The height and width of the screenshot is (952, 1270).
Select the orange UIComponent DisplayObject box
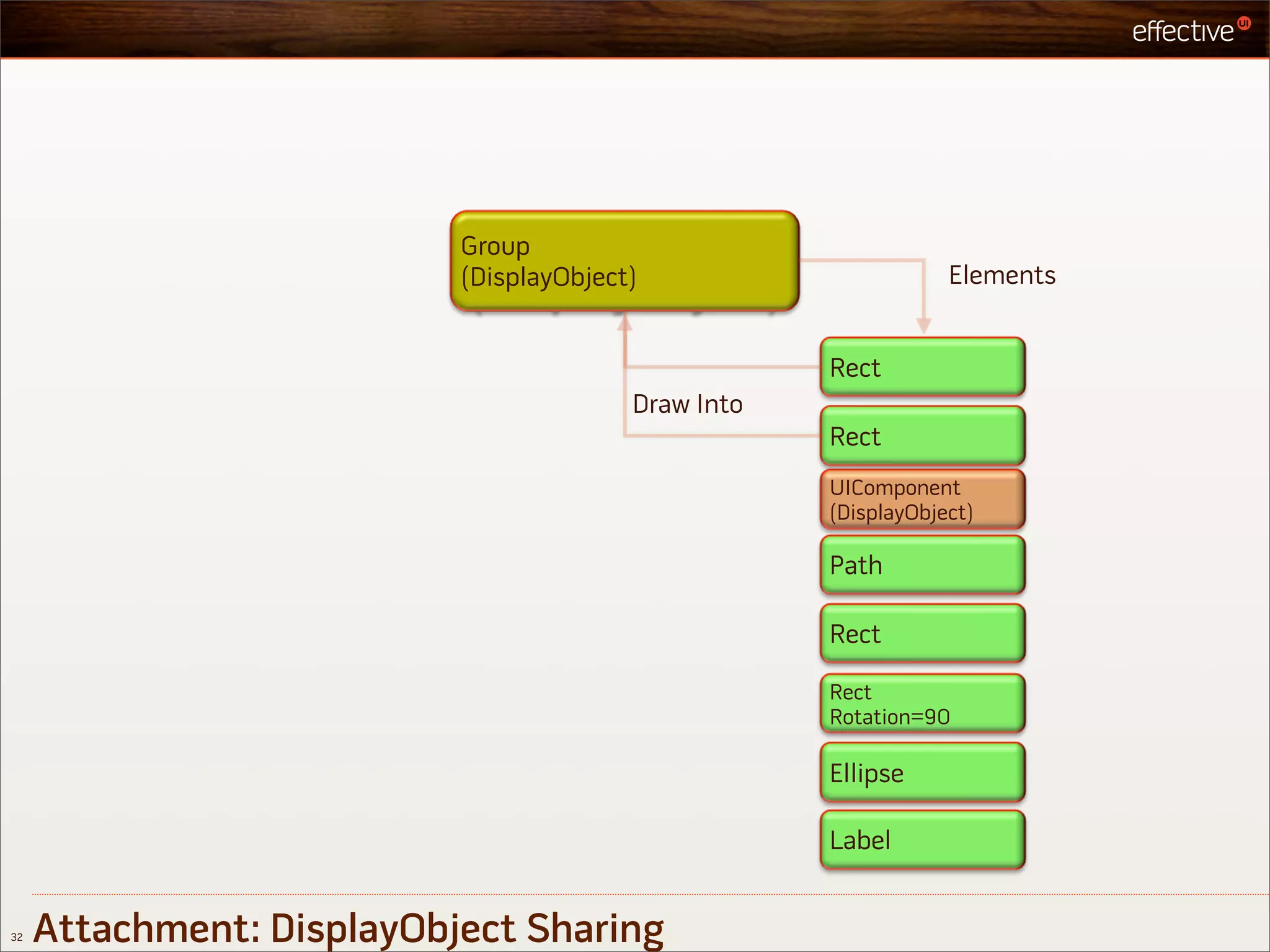tap(922, 500)
